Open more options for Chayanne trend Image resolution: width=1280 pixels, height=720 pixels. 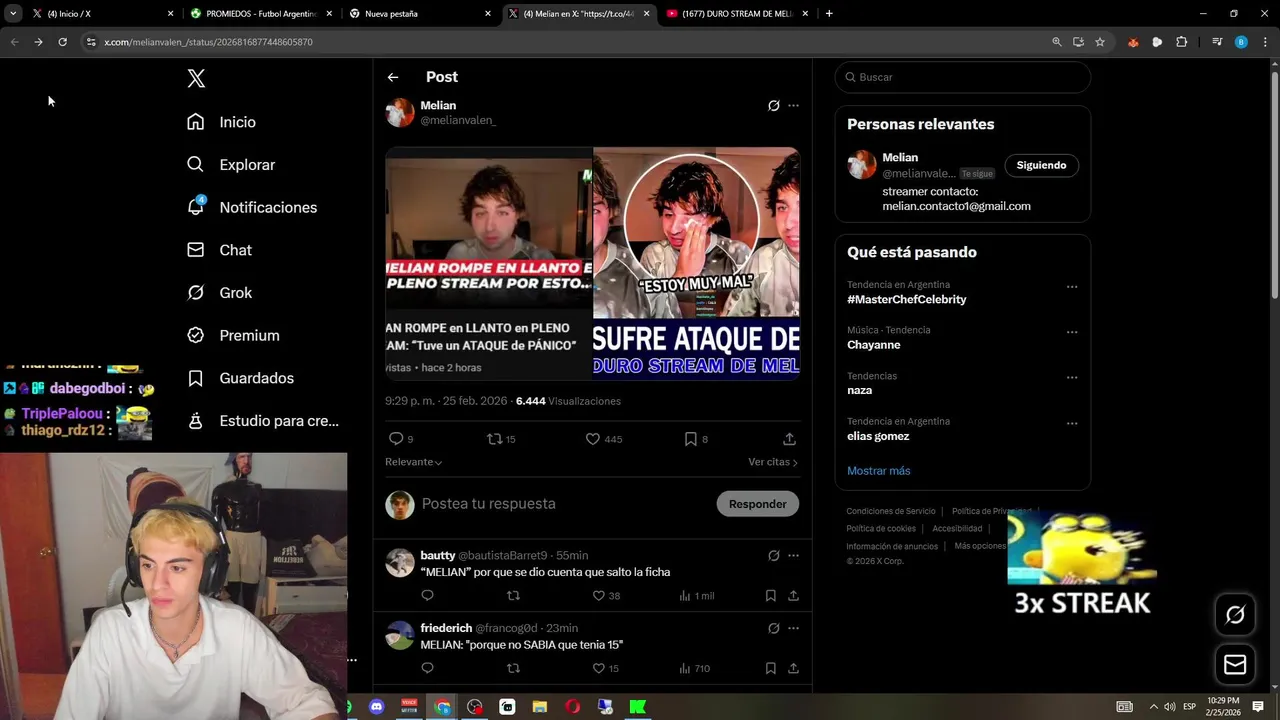(x=1072, y=332)
